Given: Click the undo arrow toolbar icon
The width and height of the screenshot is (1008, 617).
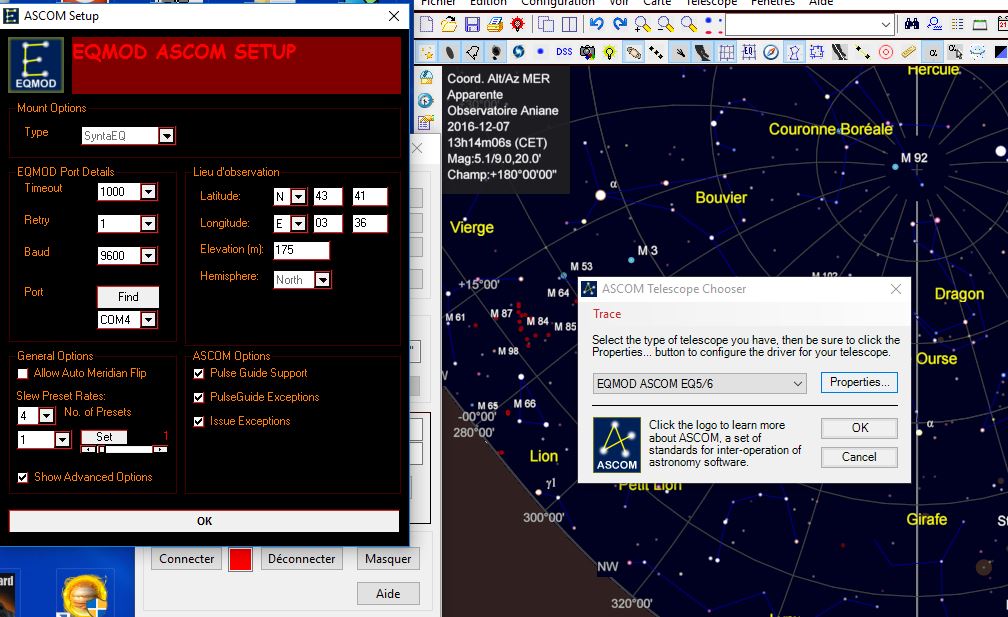Looking at the screenshot, I should click(x=597, y=24).
